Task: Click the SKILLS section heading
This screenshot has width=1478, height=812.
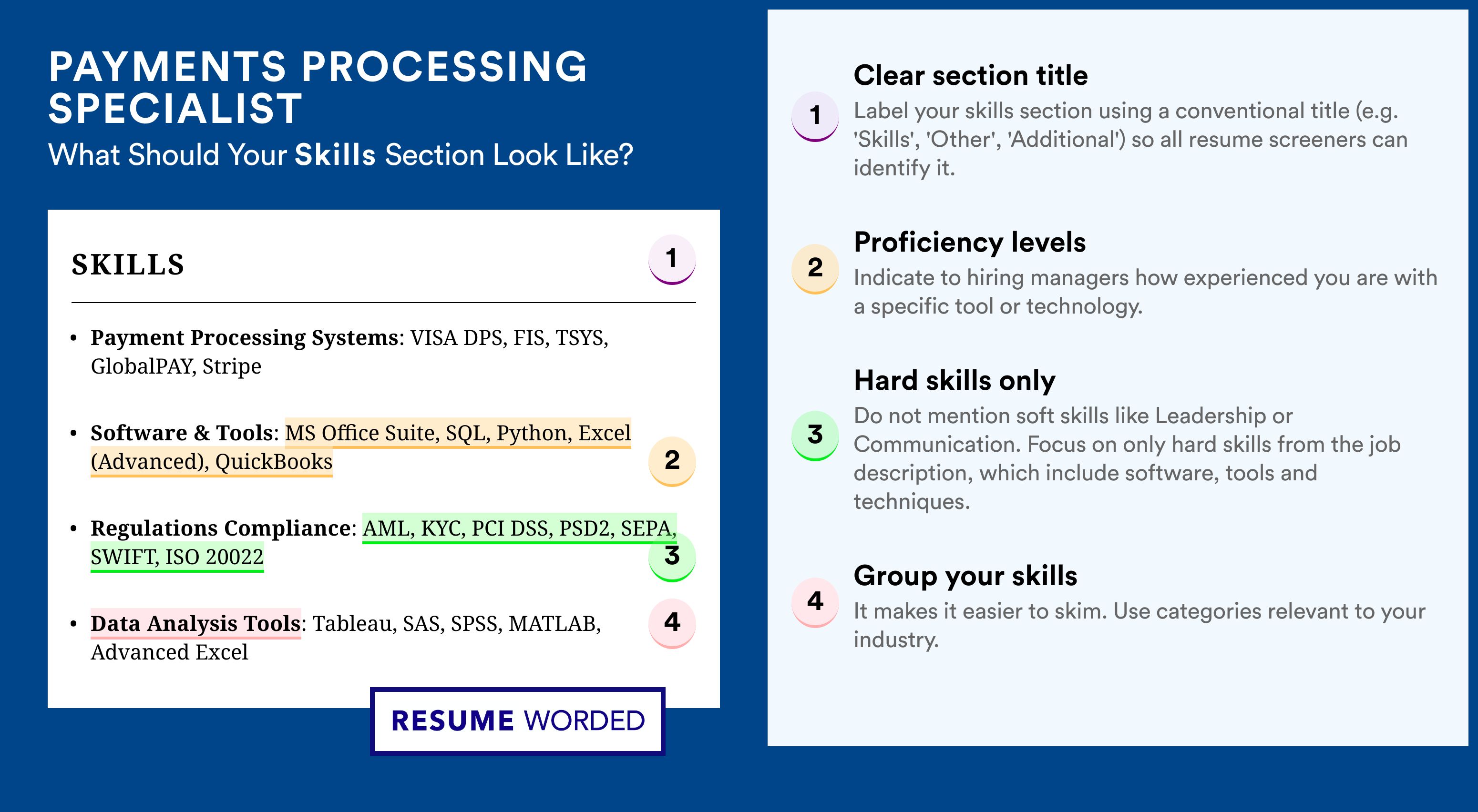Action: click(128, 265)
